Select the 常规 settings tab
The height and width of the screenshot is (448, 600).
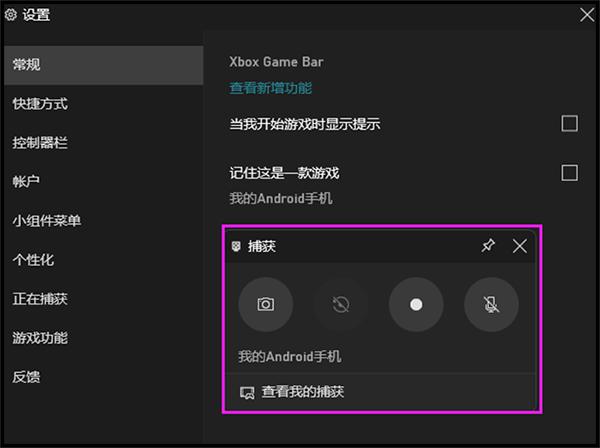point(104,65)
